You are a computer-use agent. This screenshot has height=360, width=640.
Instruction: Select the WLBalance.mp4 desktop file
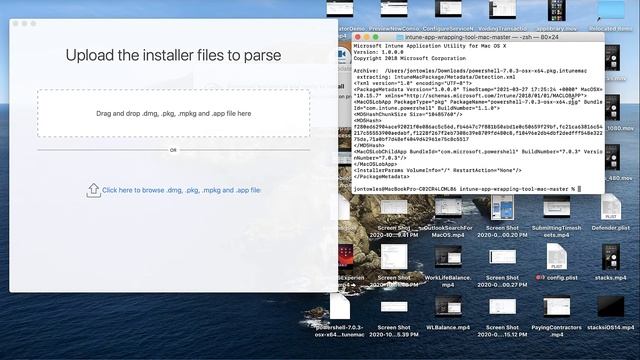click(448, 307)
